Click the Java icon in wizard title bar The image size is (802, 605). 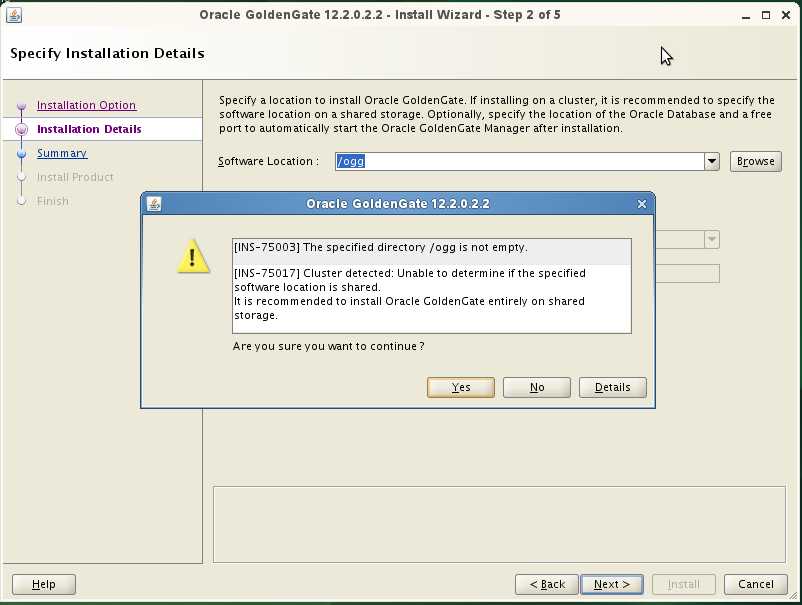tap(14, 15)
